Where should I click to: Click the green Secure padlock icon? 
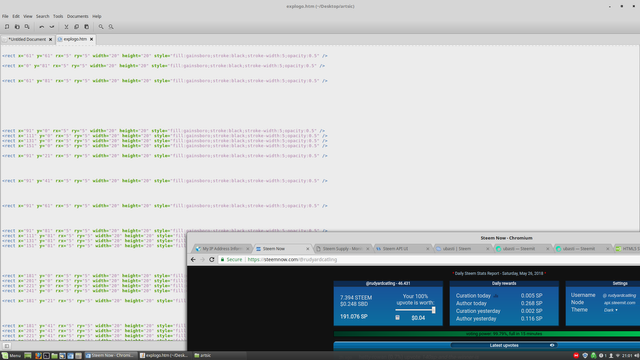222,260
